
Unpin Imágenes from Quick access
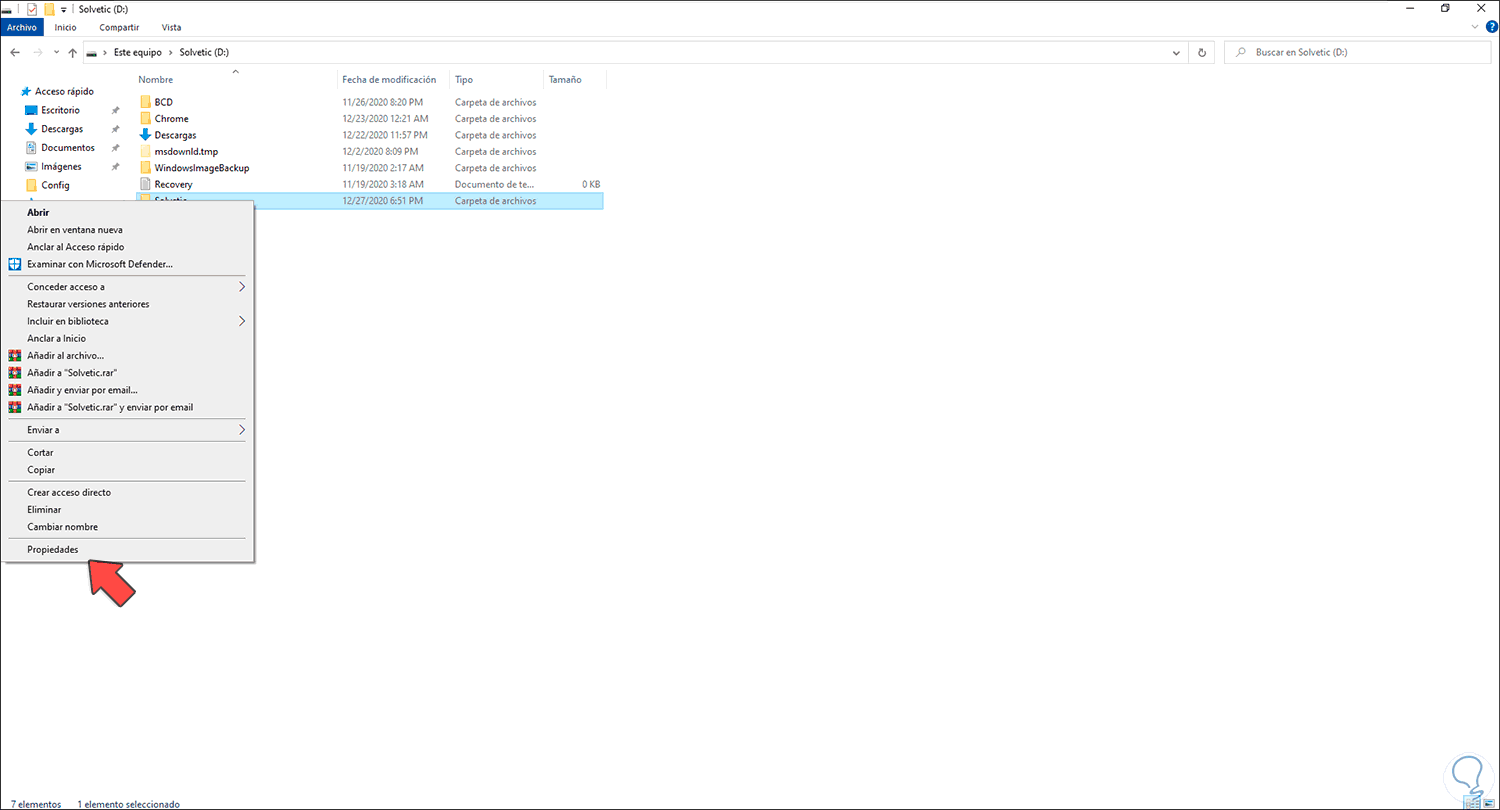point(115,166)
